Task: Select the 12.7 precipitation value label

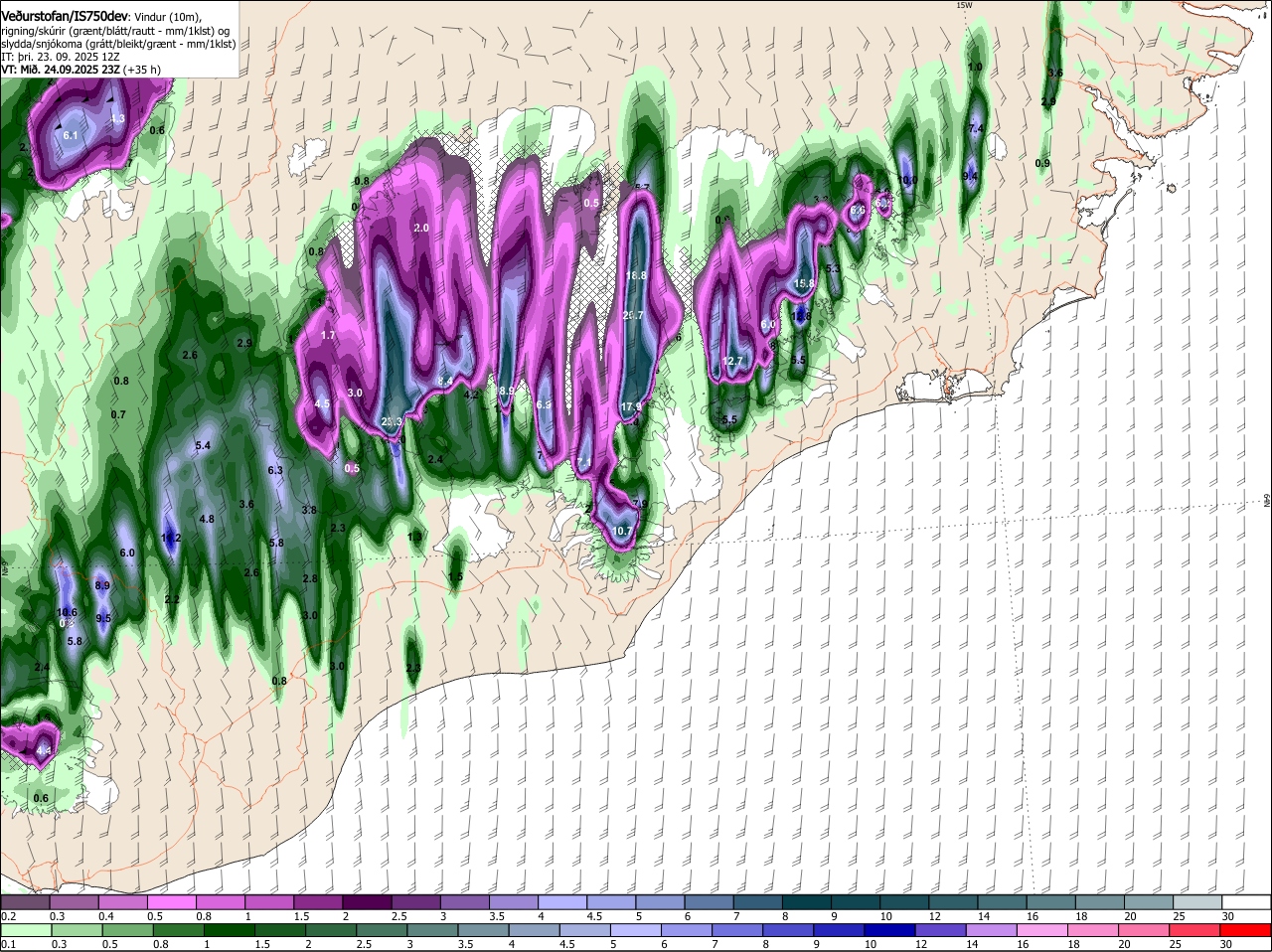Action: pyautogui.click(x=732, y=361)
